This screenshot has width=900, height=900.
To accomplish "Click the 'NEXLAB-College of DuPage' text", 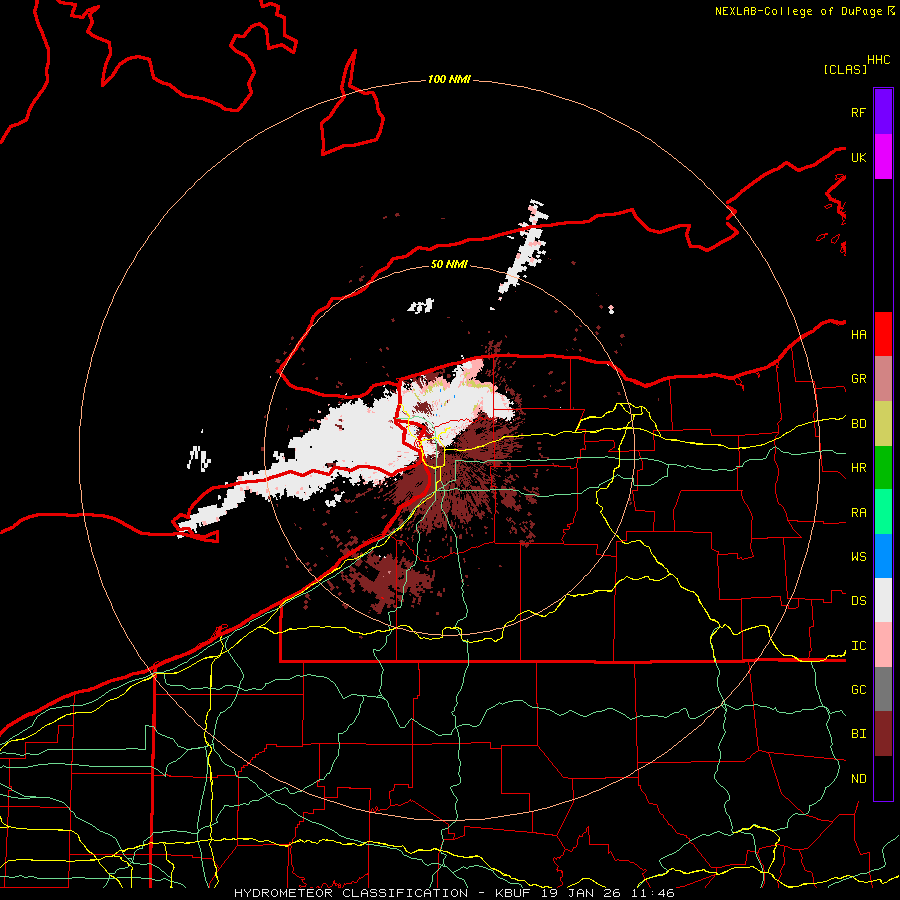I will 800,11.
